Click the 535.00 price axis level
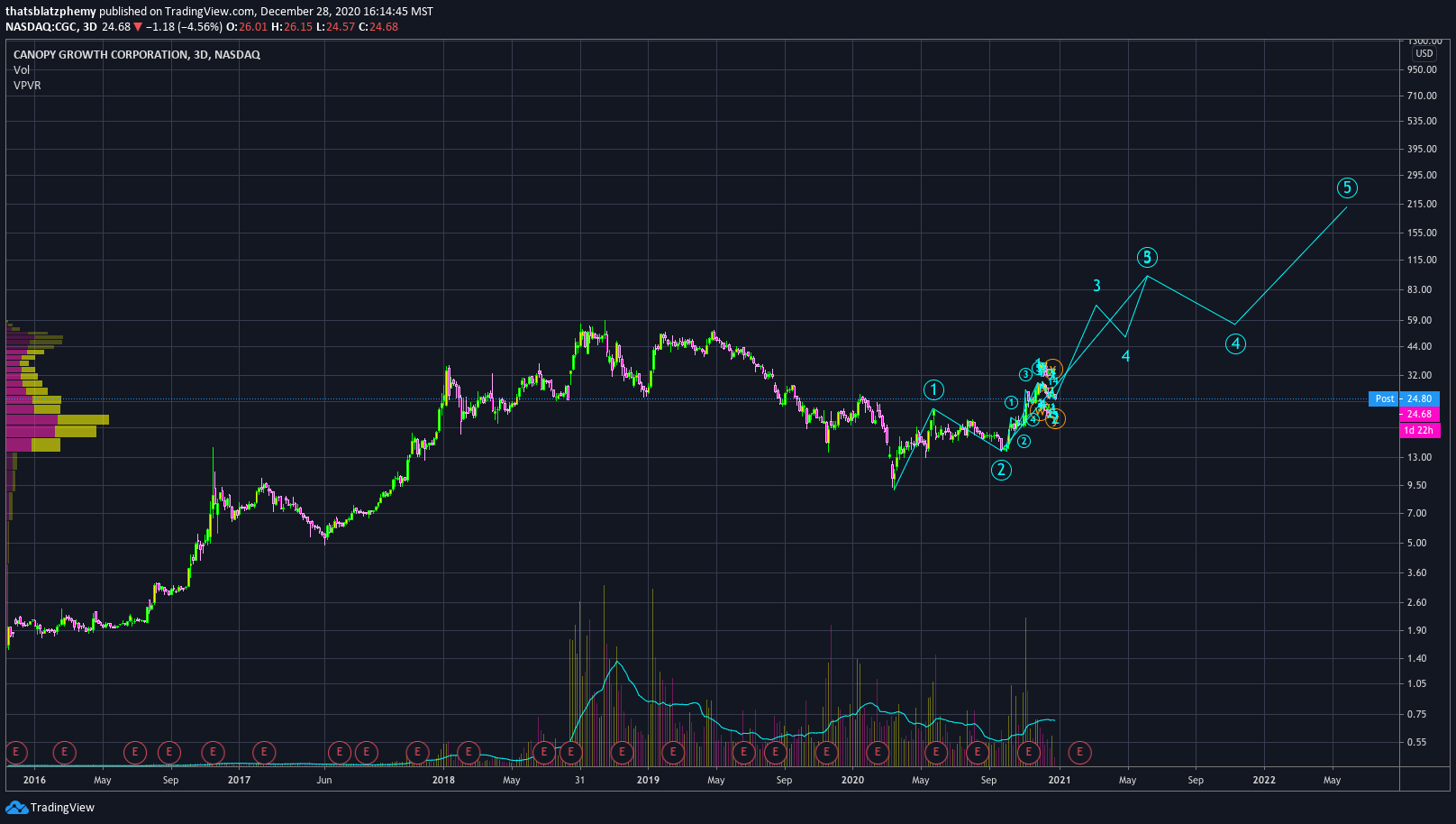The height and width of the screenshot is (824, 1456). 1422,121
